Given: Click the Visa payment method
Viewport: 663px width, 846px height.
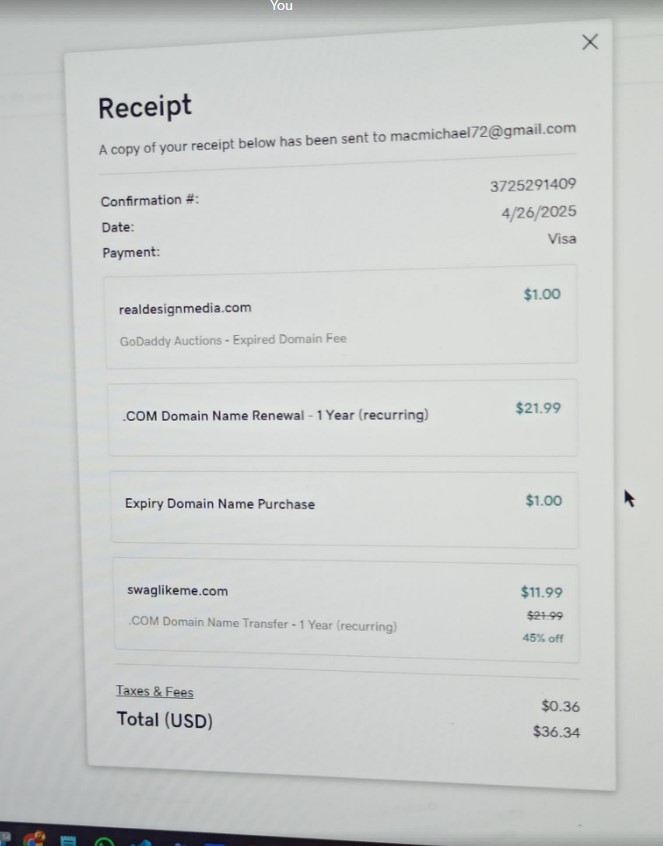Looking at the screenshot, I should (562, 239).
